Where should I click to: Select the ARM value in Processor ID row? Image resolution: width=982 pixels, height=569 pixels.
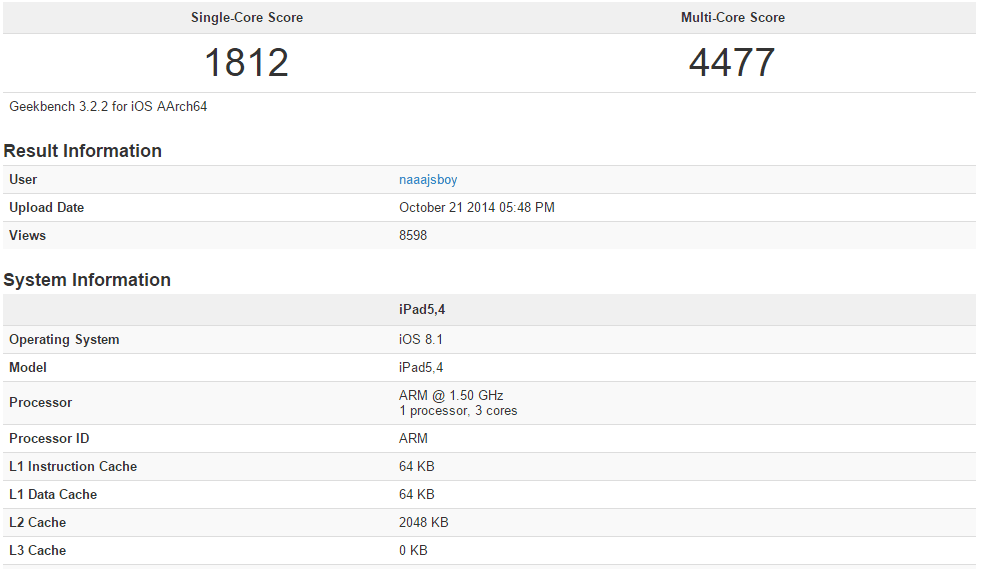413,438
